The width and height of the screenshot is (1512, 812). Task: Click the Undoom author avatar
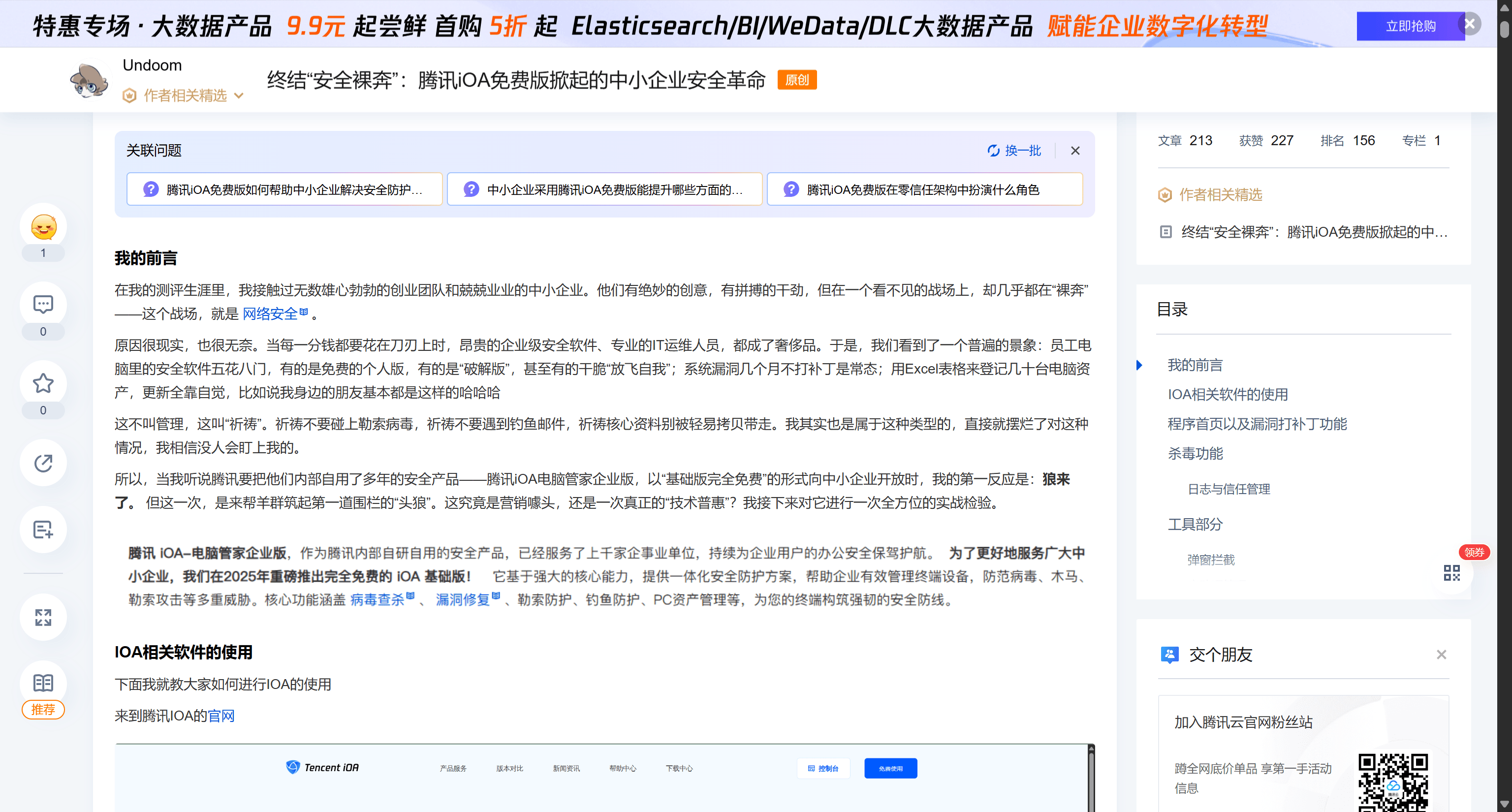coord(89,80)
